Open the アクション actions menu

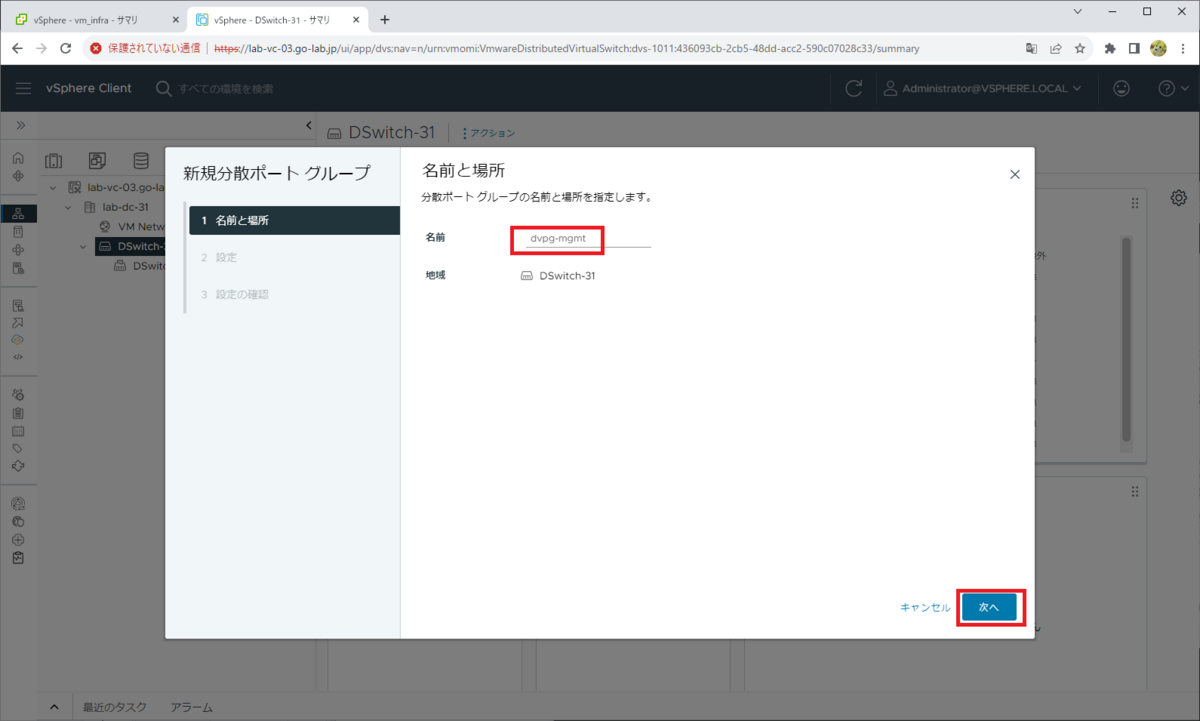(489, 133)
